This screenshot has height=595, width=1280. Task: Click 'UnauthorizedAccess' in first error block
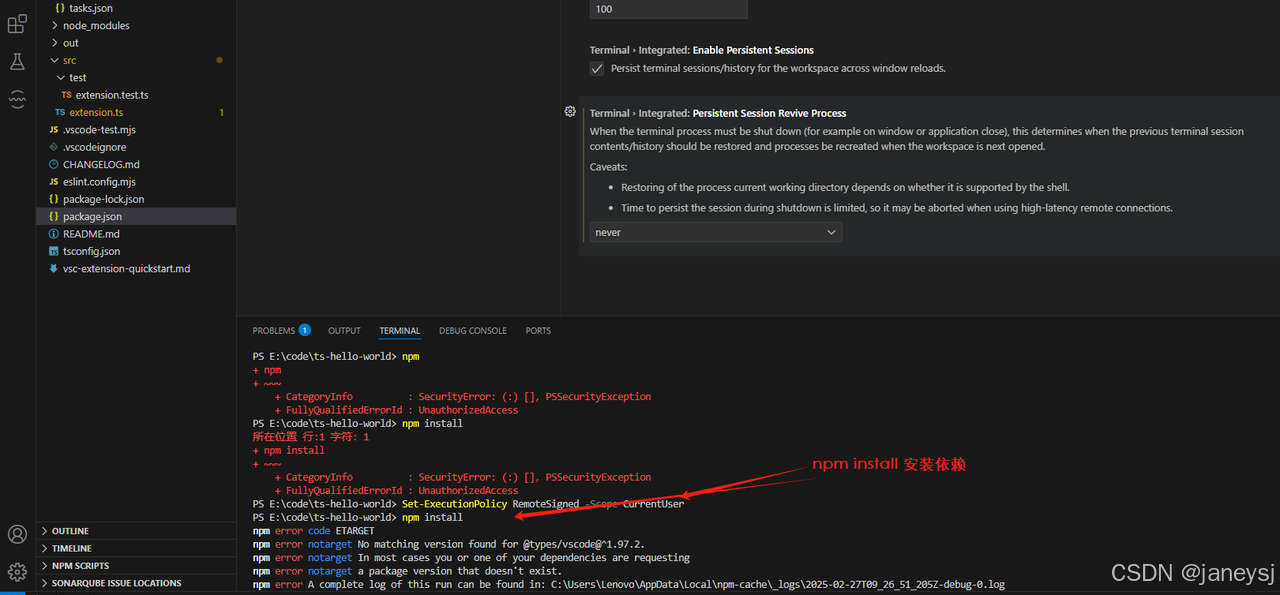(x=468, y=410)
